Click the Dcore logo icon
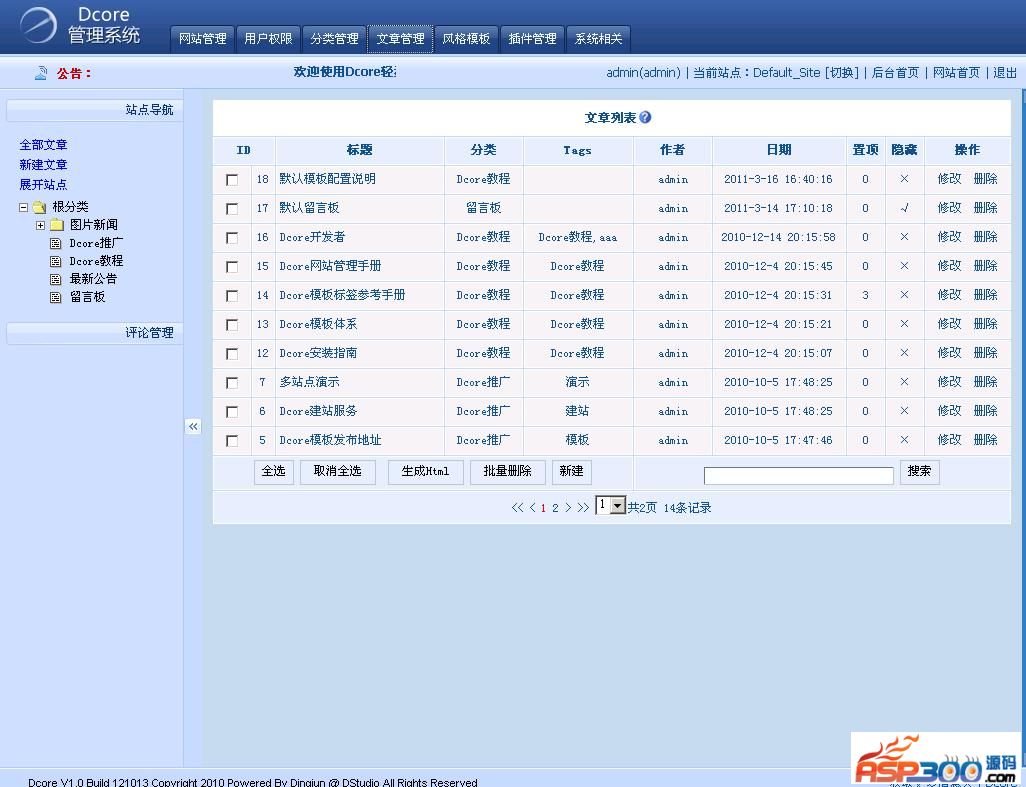The width and height of the screenshot is (1026, 787). click(x=38, y=25)
